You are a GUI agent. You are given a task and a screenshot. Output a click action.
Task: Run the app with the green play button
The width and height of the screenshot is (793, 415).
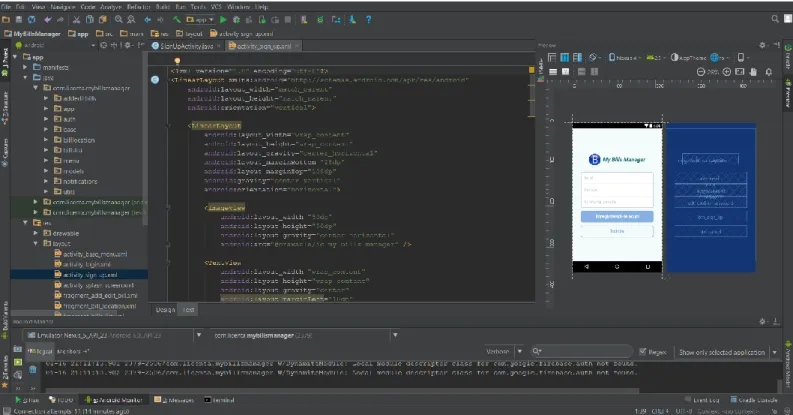[223, 20]
